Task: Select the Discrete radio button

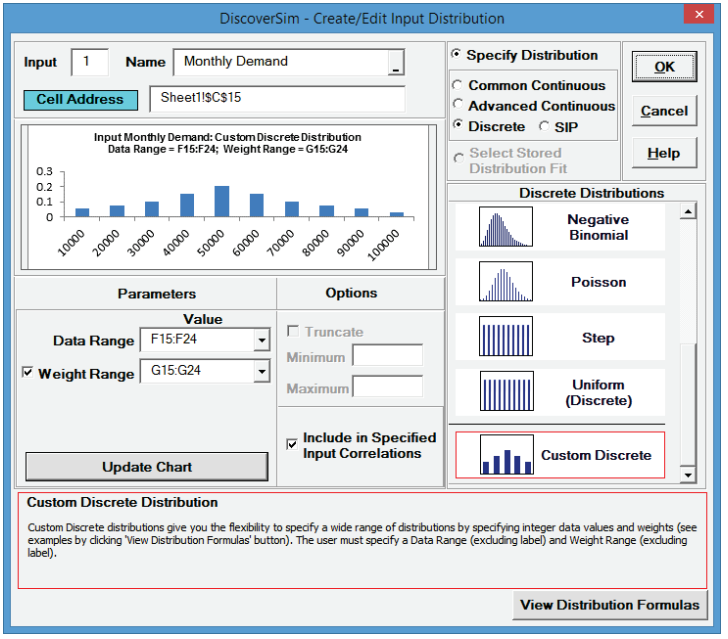Action: (458, 124)
